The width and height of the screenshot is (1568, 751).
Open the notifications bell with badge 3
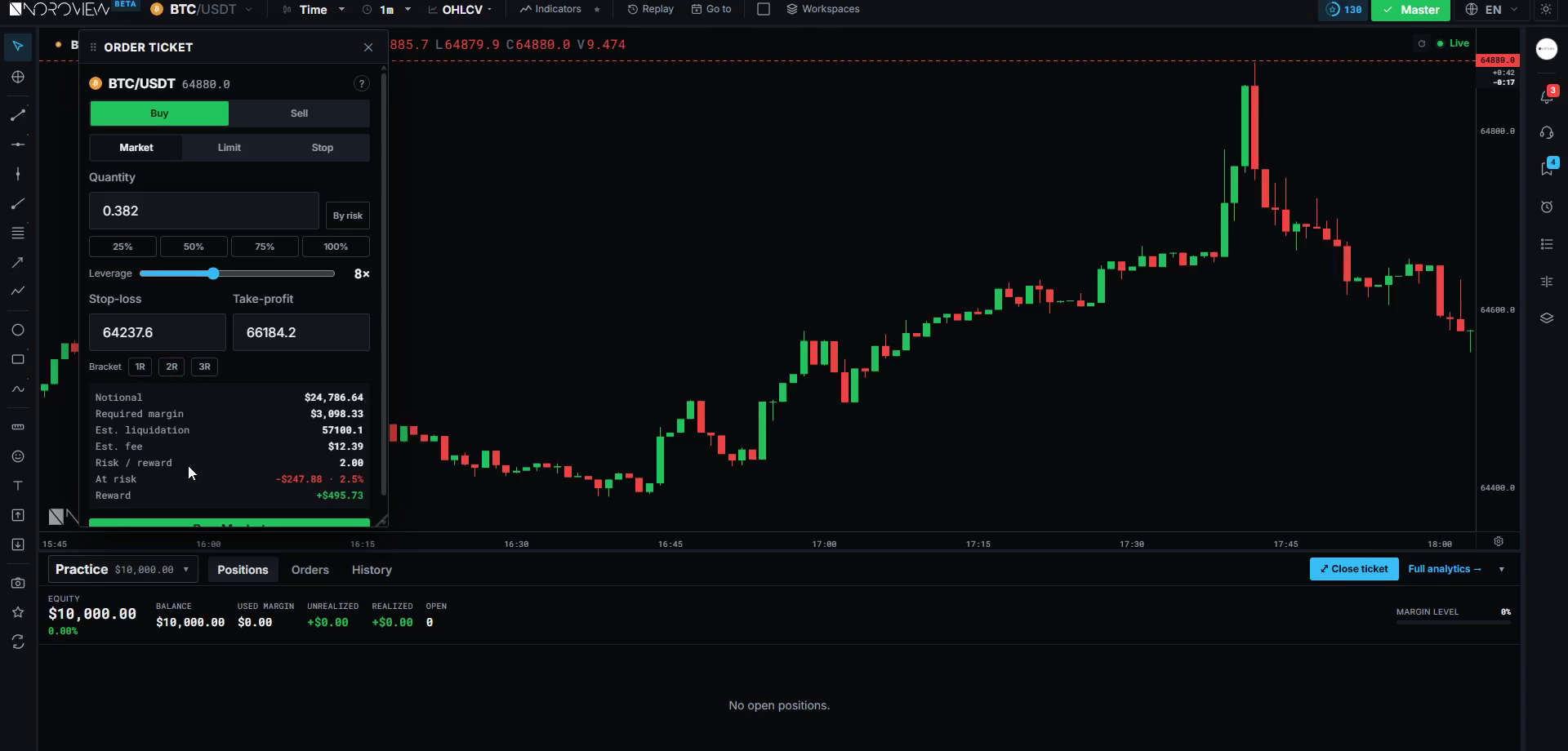(x=1547, y=96)
